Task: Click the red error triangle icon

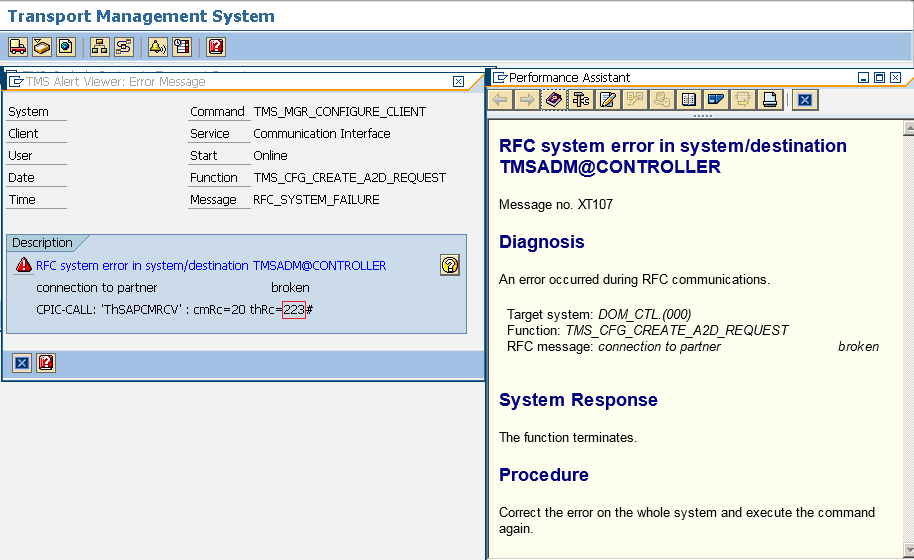Action: [x=23, y=265]
